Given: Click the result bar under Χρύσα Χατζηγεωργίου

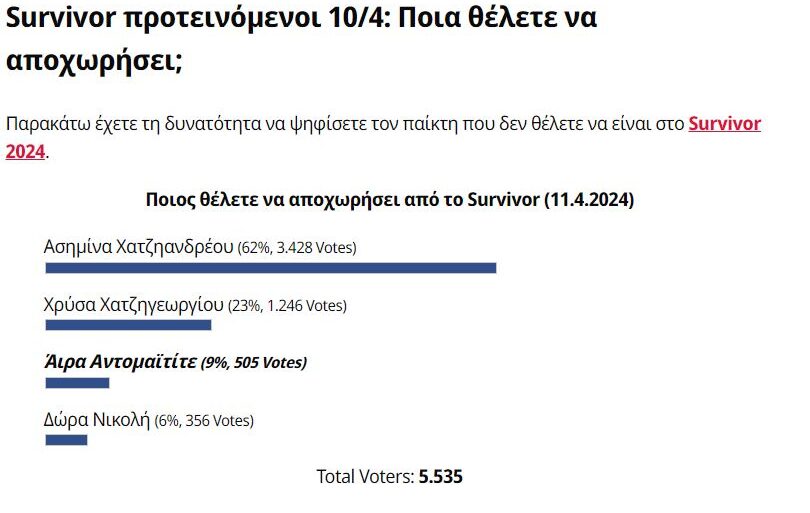Looking at the screenshot, I should click(128, 324).
